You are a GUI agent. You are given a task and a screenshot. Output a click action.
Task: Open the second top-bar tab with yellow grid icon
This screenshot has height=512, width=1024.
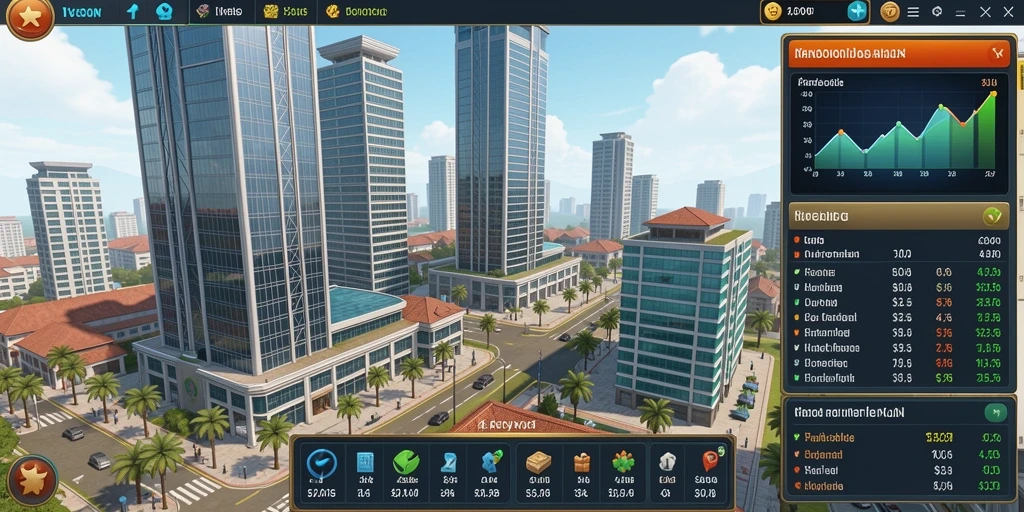pos(285,11)
